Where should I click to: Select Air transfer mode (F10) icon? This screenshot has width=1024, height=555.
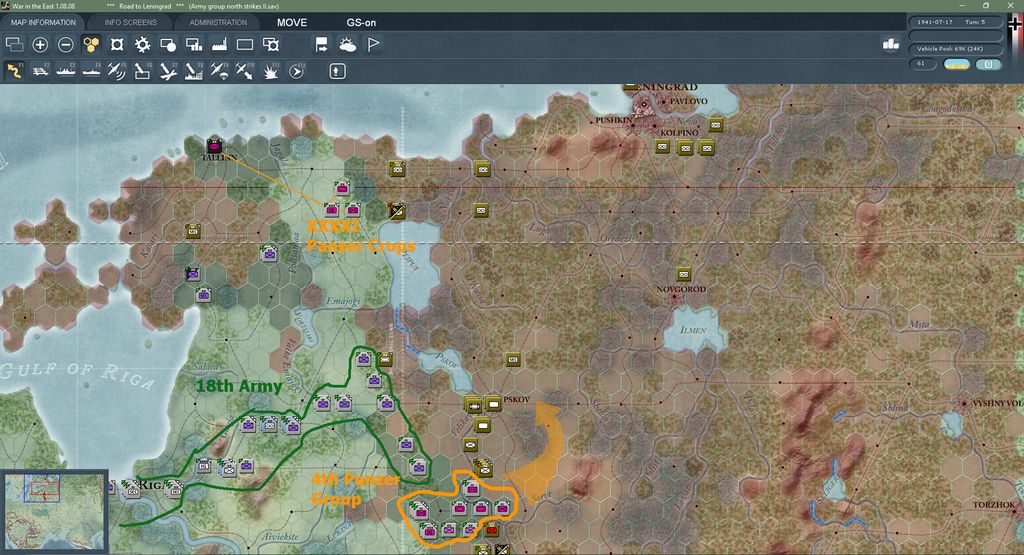[x=244, y=71]
